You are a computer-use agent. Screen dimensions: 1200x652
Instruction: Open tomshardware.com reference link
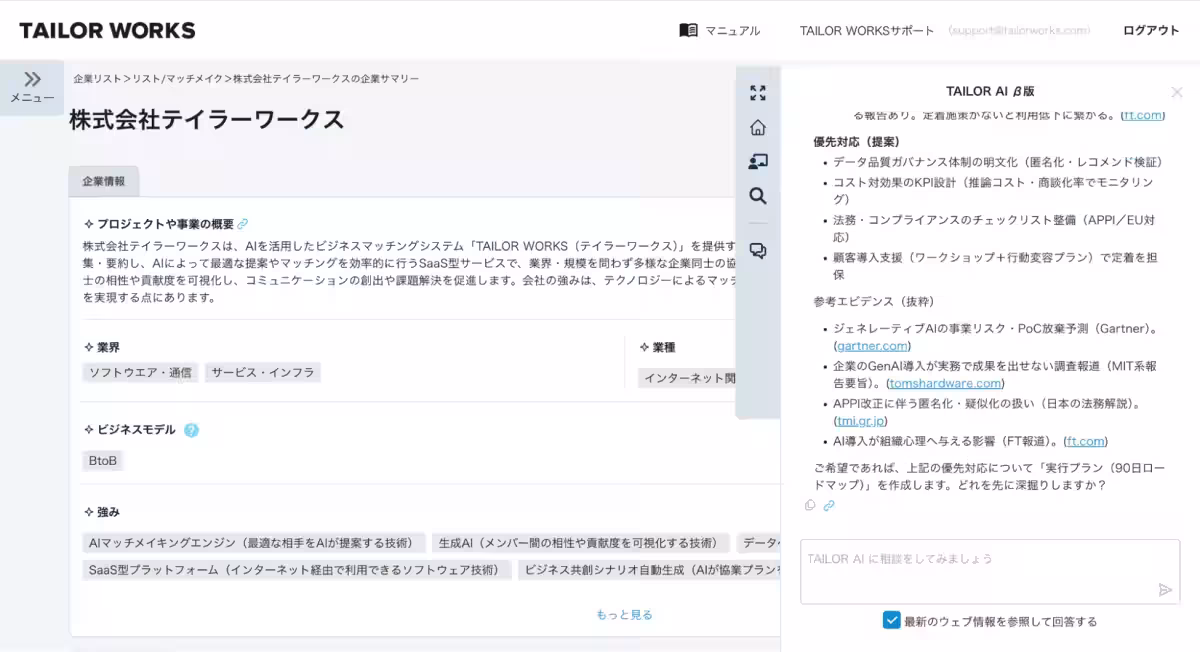click(x=945, y=383)
